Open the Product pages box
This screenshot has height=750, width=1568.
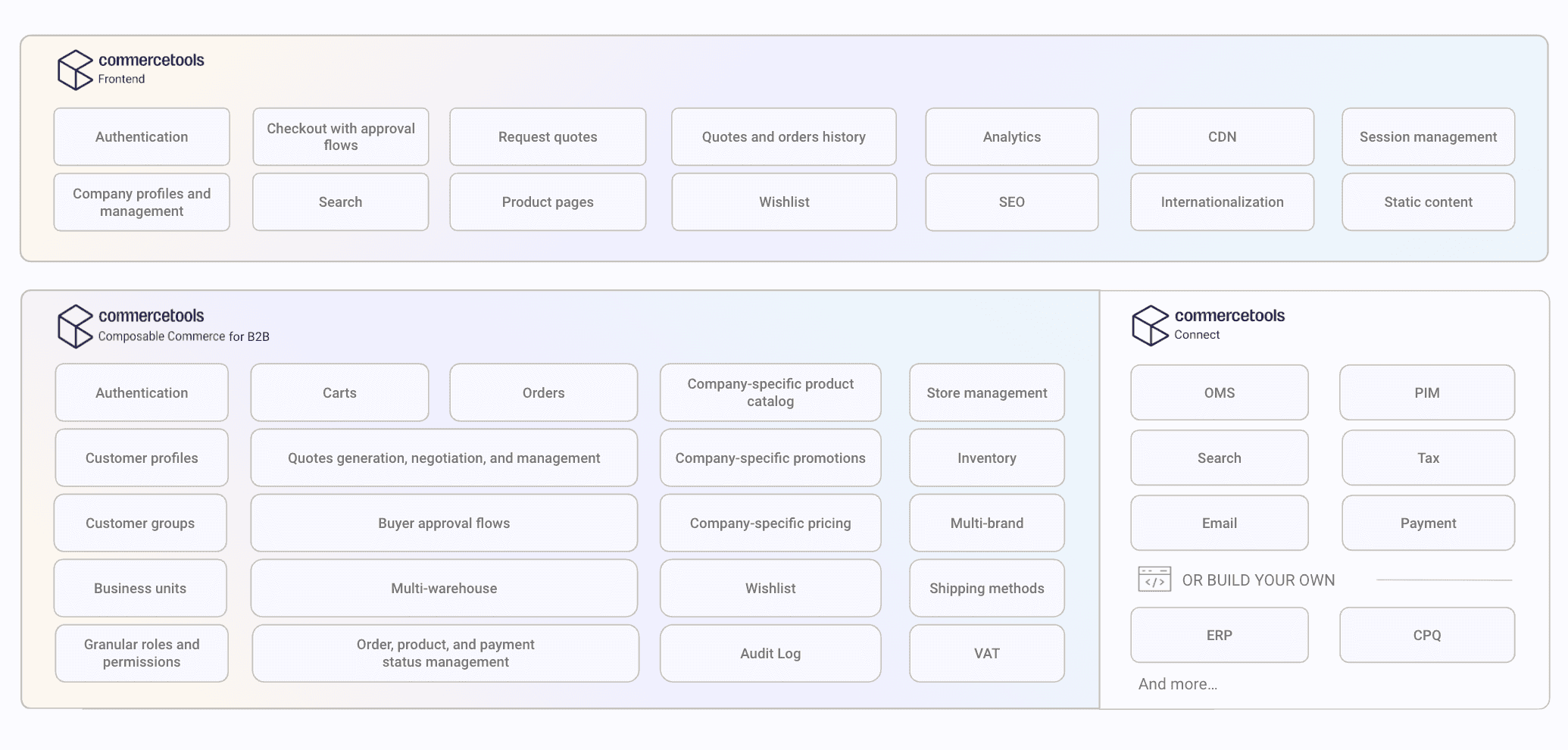548,202
